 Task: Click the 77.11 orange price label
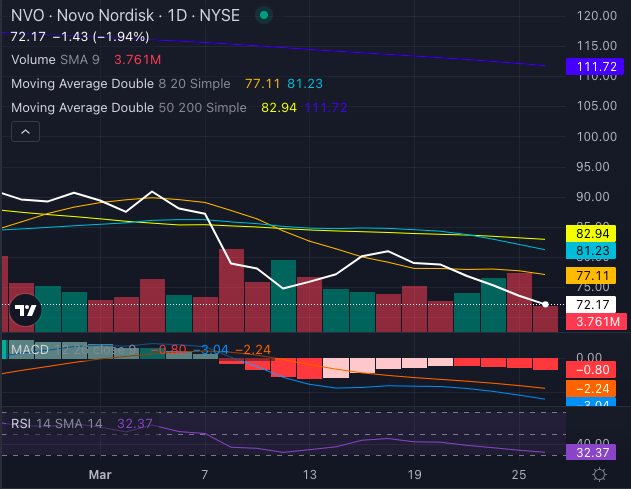[591, 276]
